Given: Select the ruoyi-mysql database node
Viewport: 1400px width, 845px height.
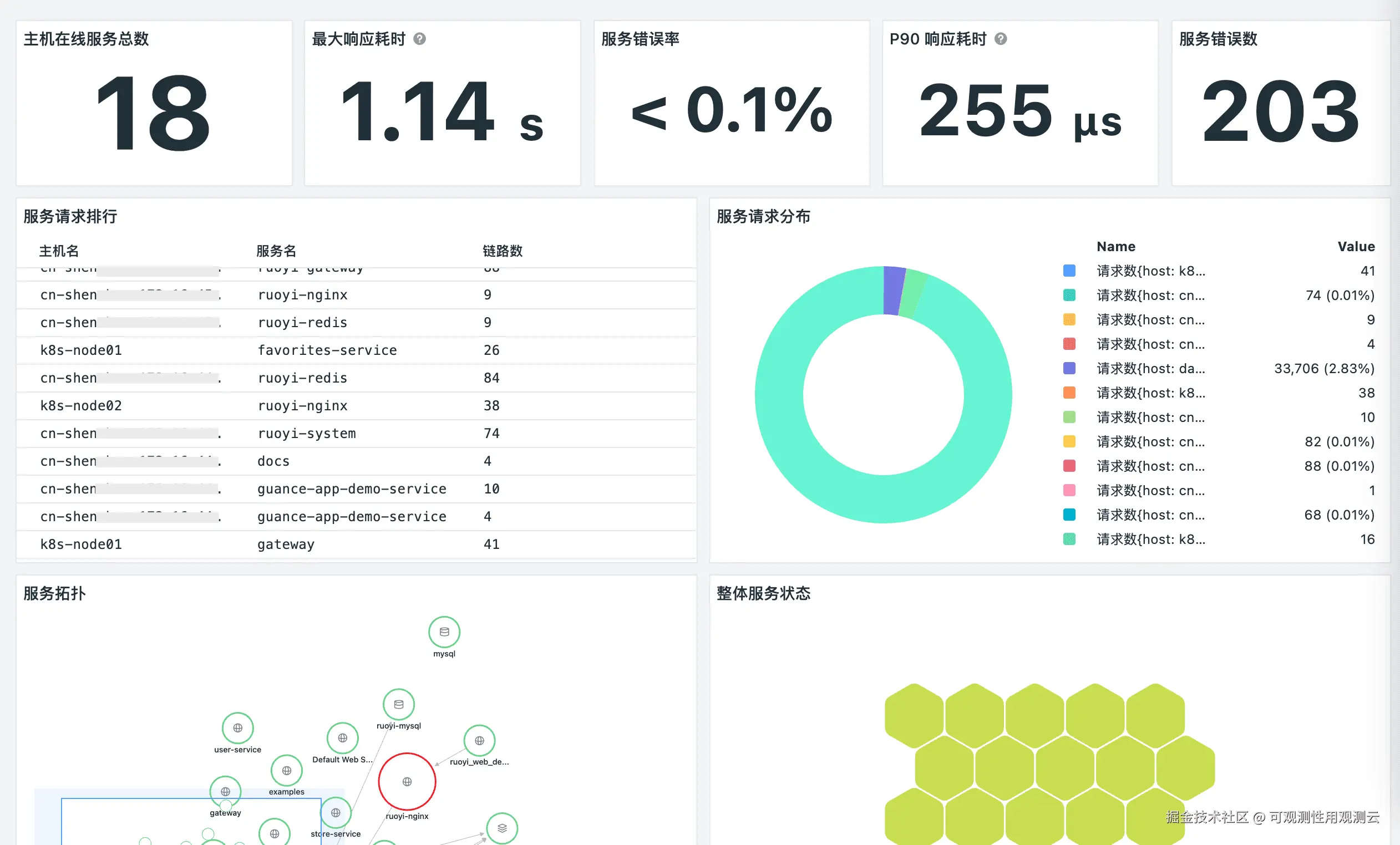Looking at the screenshot, I should [398, 704].
